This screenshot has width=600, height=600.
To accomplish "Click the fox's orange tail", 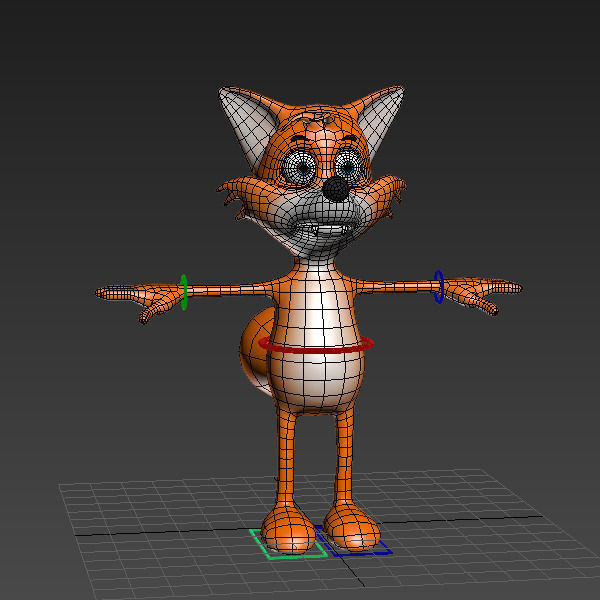I will pos(256,352).
